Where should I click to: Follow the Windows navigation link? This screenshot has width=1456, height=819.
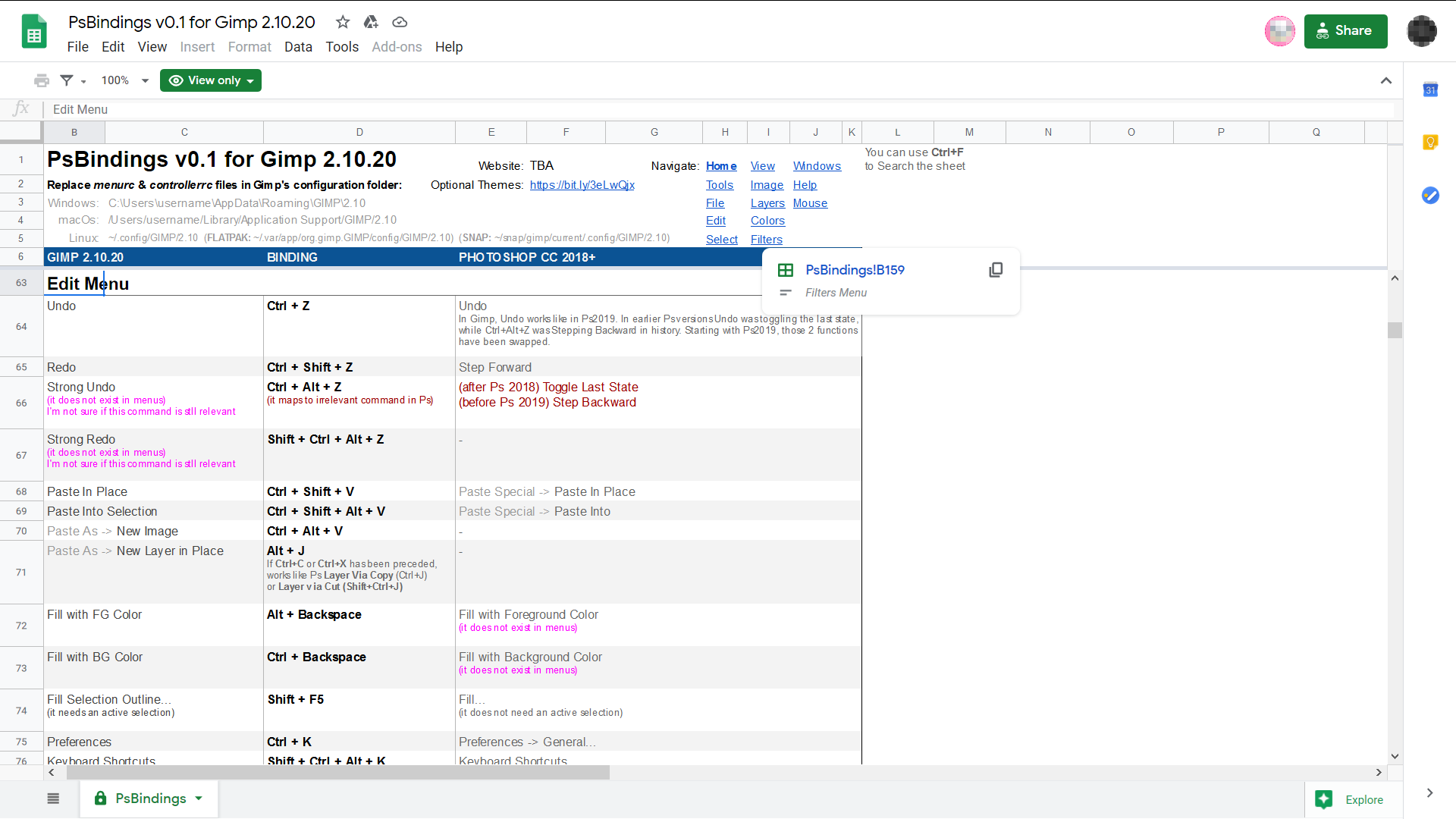pos(817,166)
